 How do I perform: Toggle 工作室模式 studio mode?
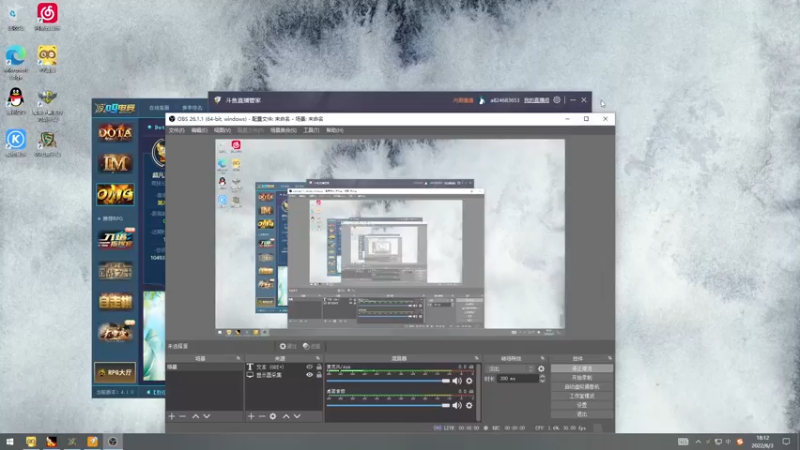click(x=582, y=396)
